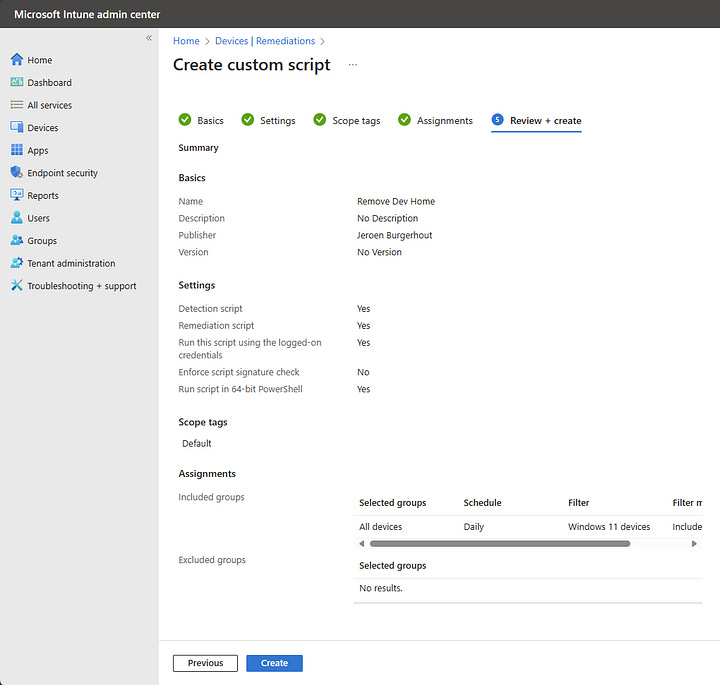Image resolution: width=720 pixels, height=685 pixels.
Task: Click the No results. text
Action: (381, 588)
